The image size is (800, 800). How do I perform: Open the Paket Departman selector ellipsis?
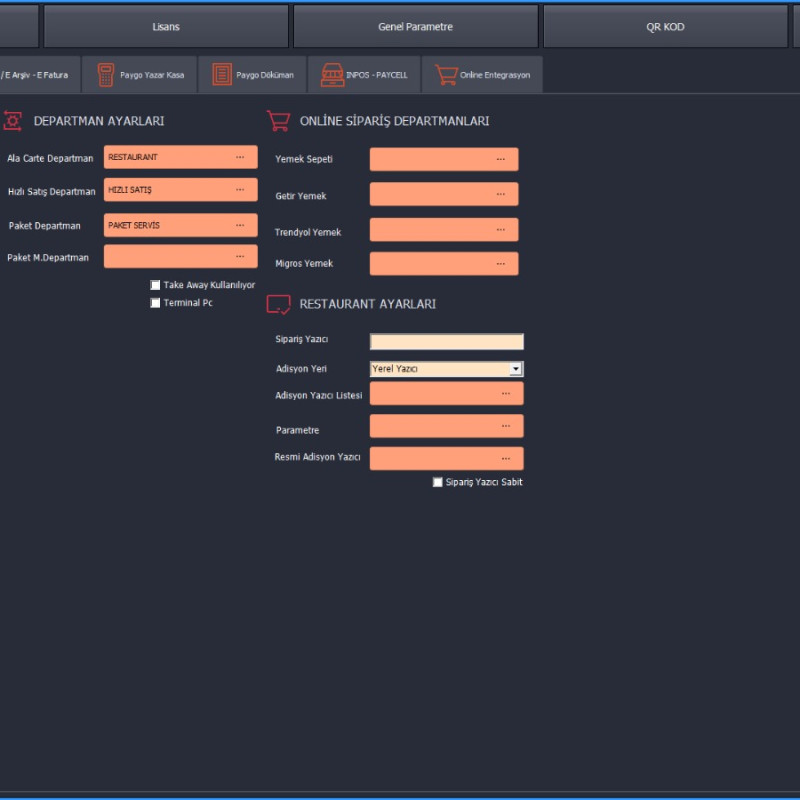click(x=240, y=225)
